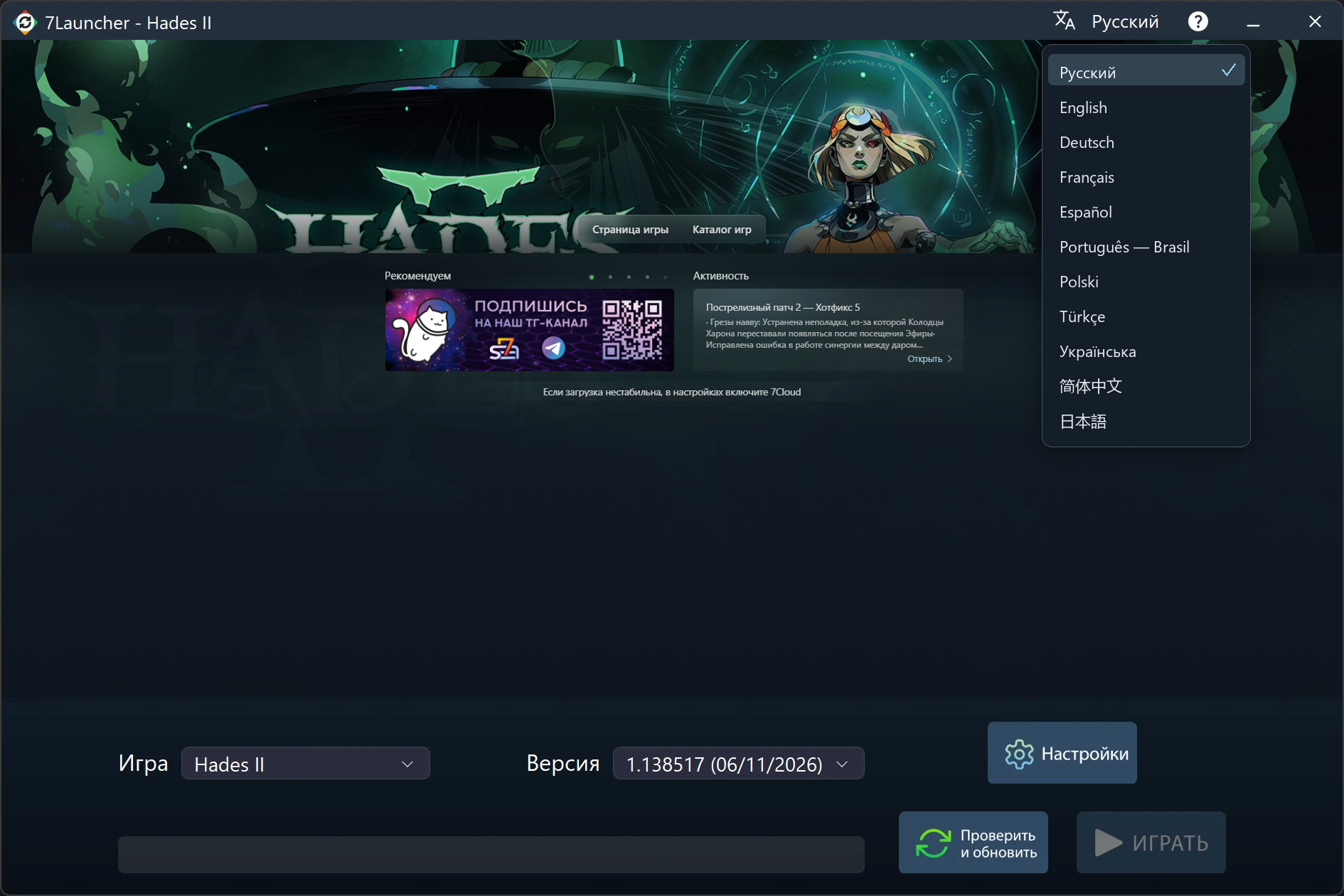Viewport: 1344px width, 896px height.
Task: Click the download progress bar
Action: click(x=491, y=855)
